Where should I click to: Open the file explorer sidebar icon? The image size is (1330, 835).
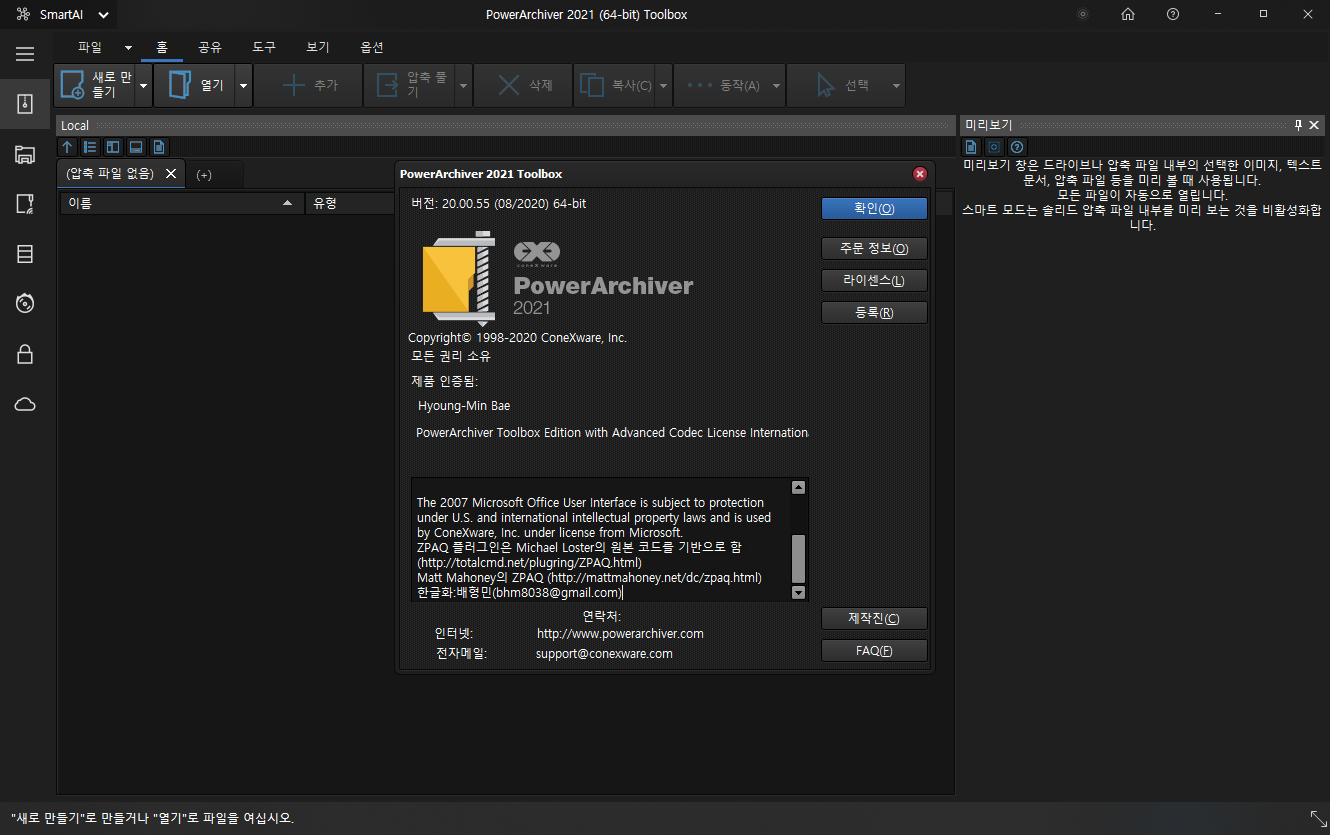click(25, 154)
